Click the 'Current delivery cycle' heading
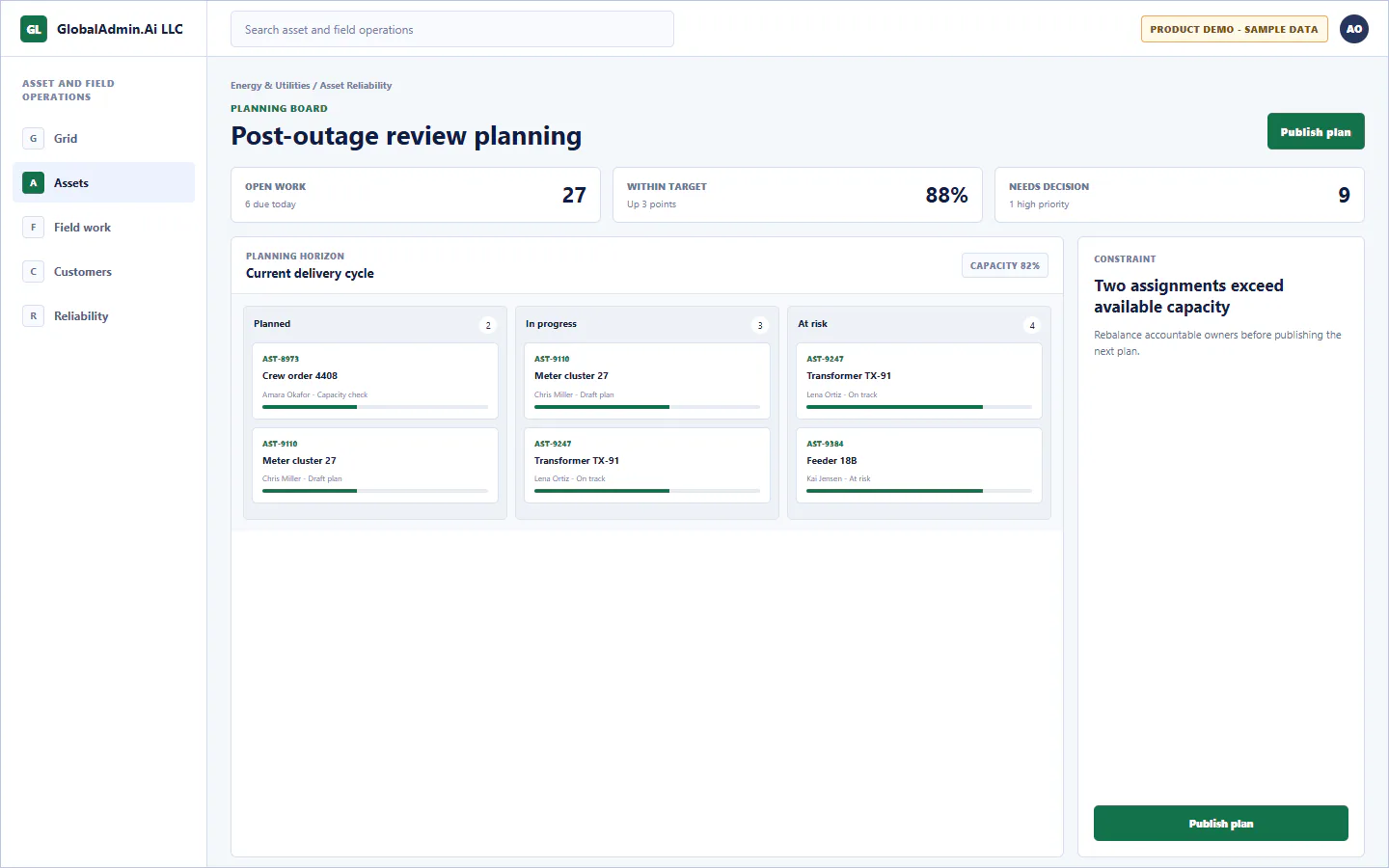 point(310,274)
